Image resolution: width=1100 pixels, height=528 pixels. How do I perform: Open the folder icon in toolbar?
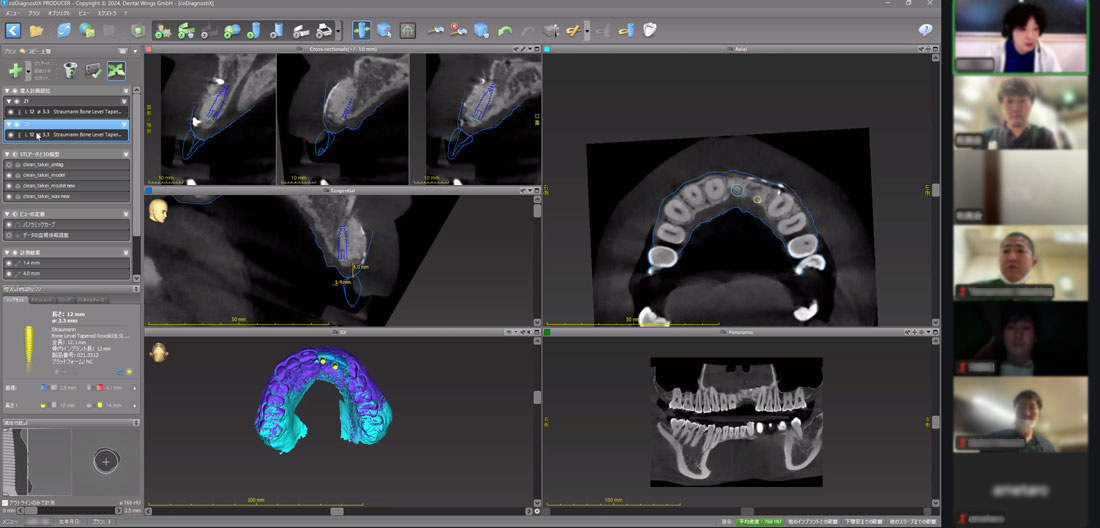point(36,31)
